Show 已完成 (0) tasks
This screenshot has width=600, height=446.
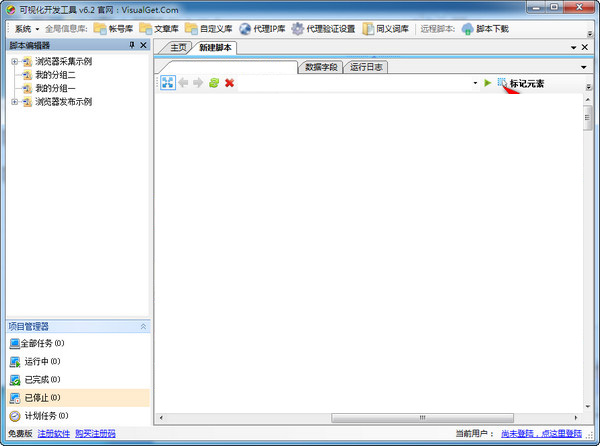(x=35, y=379)
